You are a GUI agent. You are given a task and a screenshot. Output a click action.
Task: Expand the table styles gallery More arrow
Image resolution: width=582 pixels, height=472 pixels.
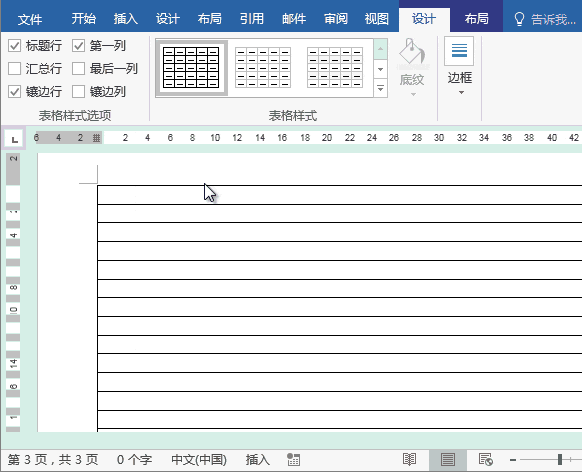pyautogui.click(x=380, y=88)
